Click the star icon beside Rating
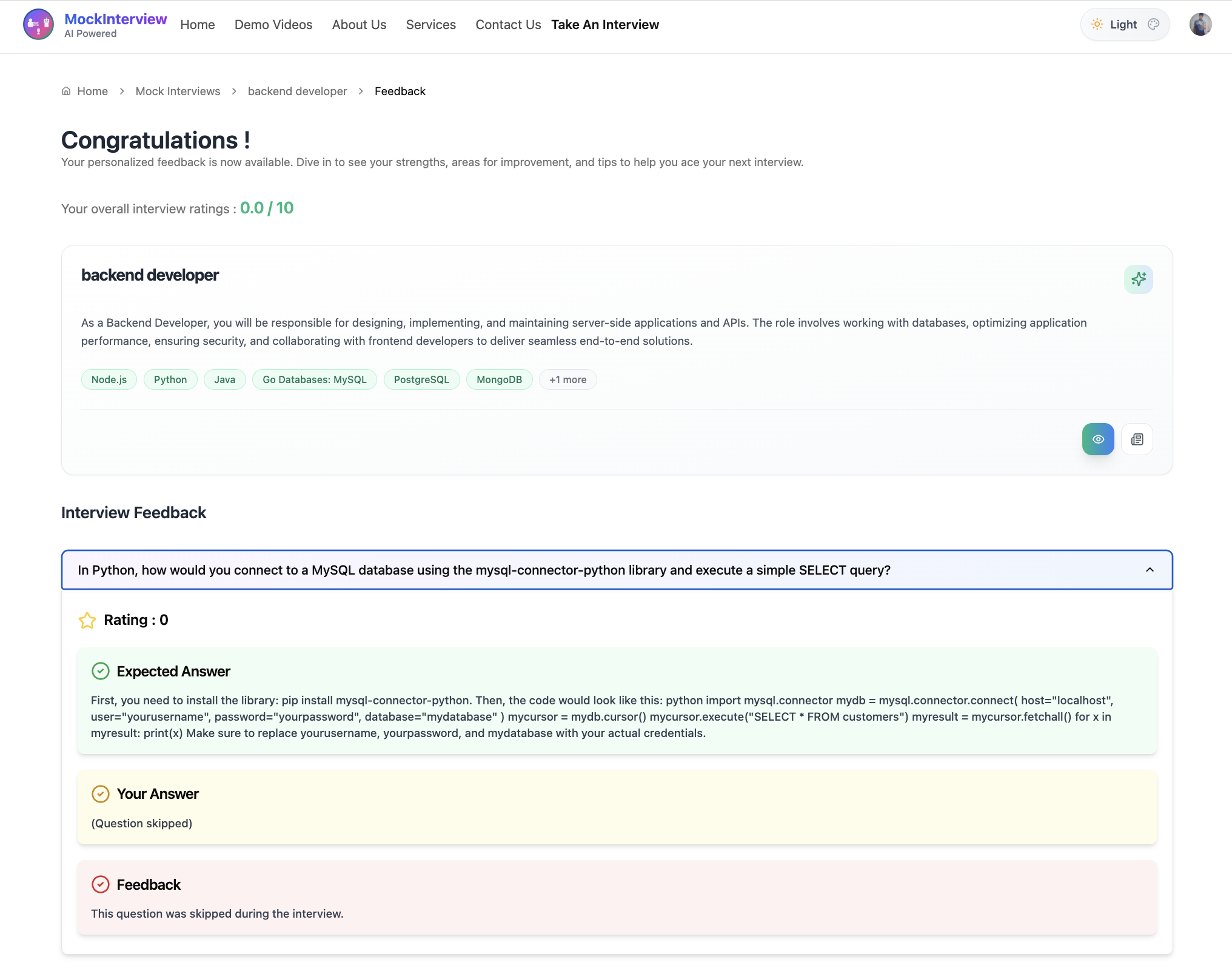 click(87, 620)
